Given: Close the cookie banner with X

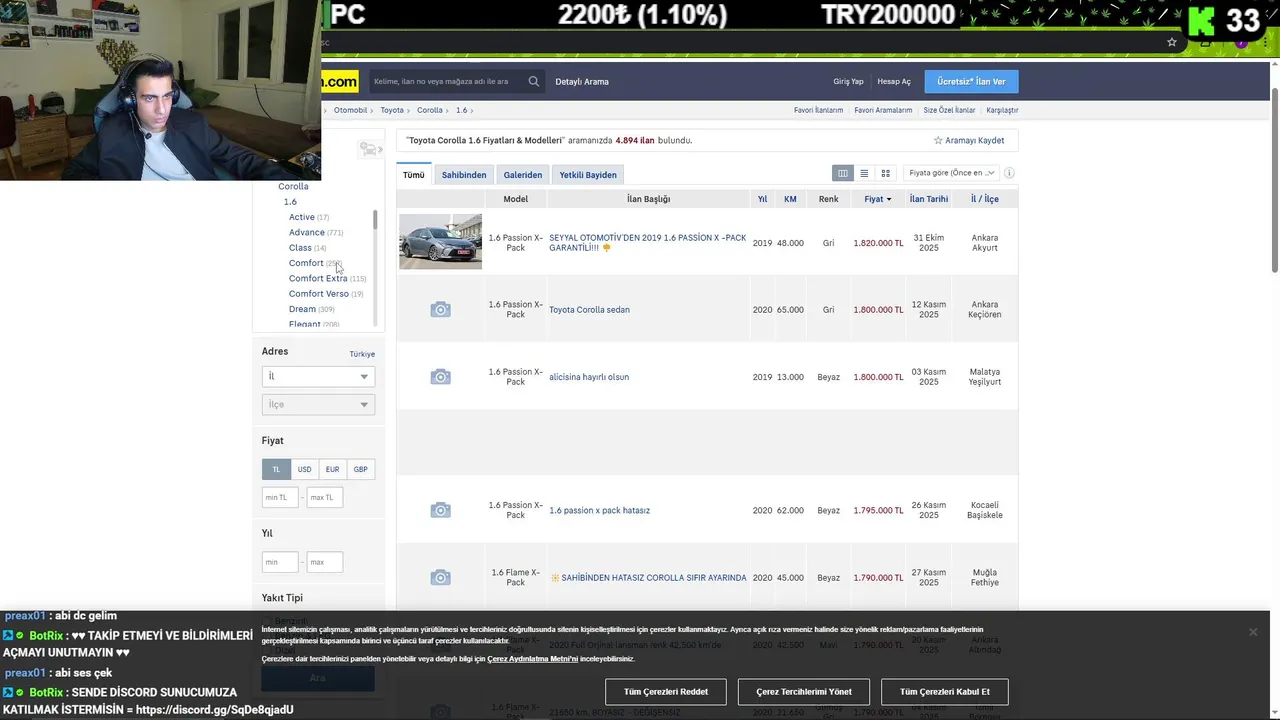Looking at the screenshot, I should [1253, 632].
